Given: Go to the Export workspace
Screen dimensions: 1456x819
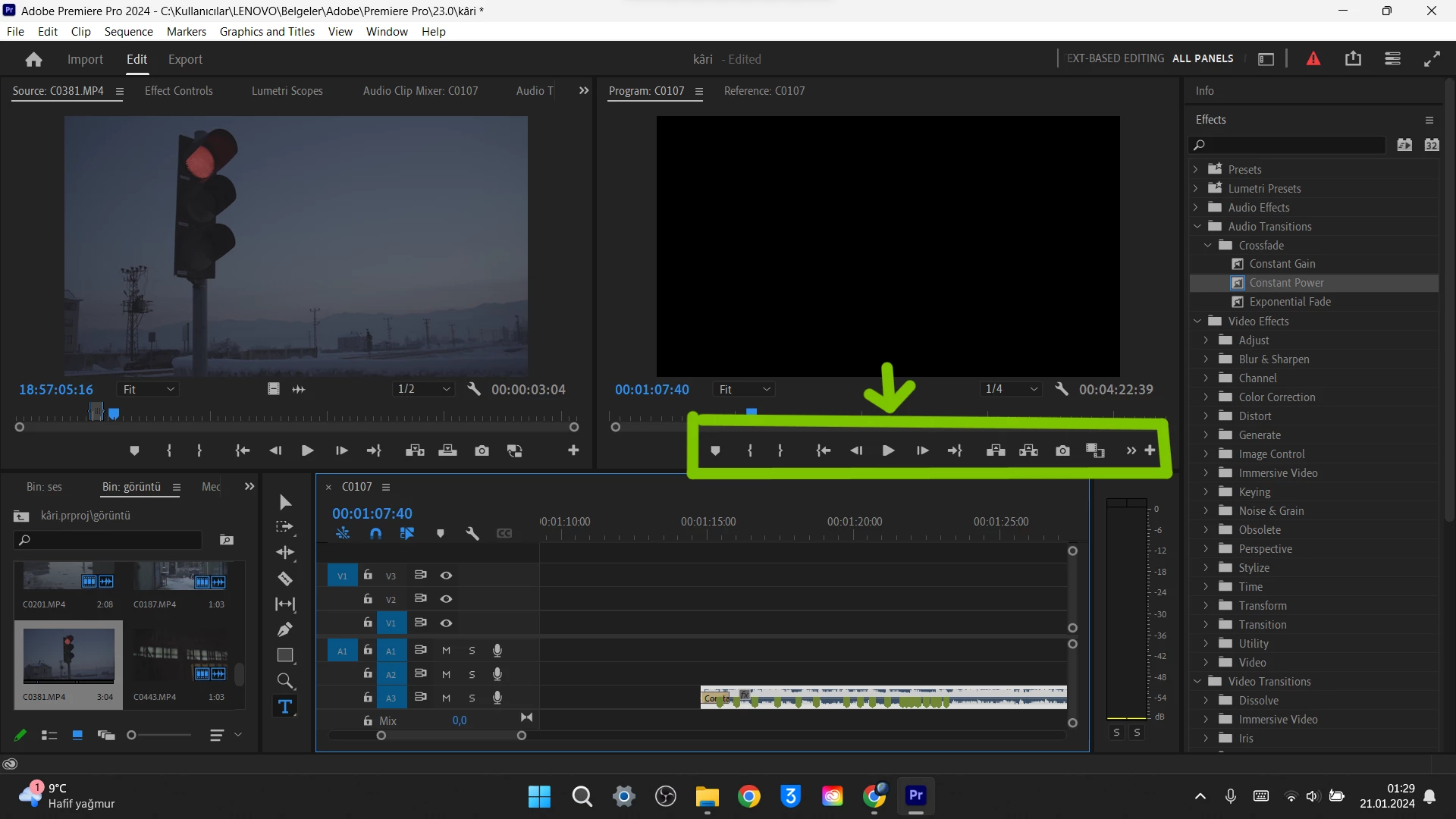Looking at the screenshot, I should coord(185,59).
